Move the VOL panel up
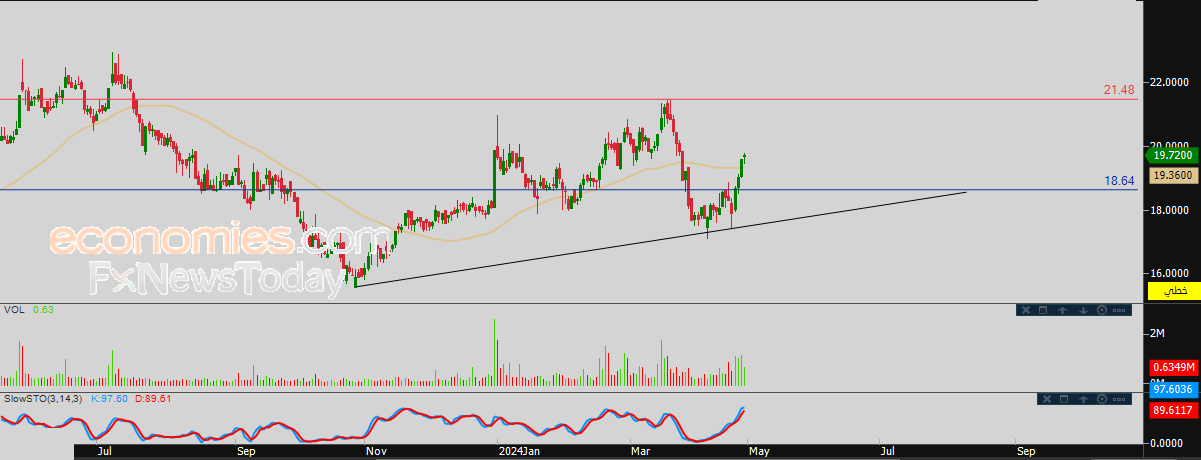The height and width of the screenshot is (460, 1201). pyautogui.click(x=1062, y=310)
